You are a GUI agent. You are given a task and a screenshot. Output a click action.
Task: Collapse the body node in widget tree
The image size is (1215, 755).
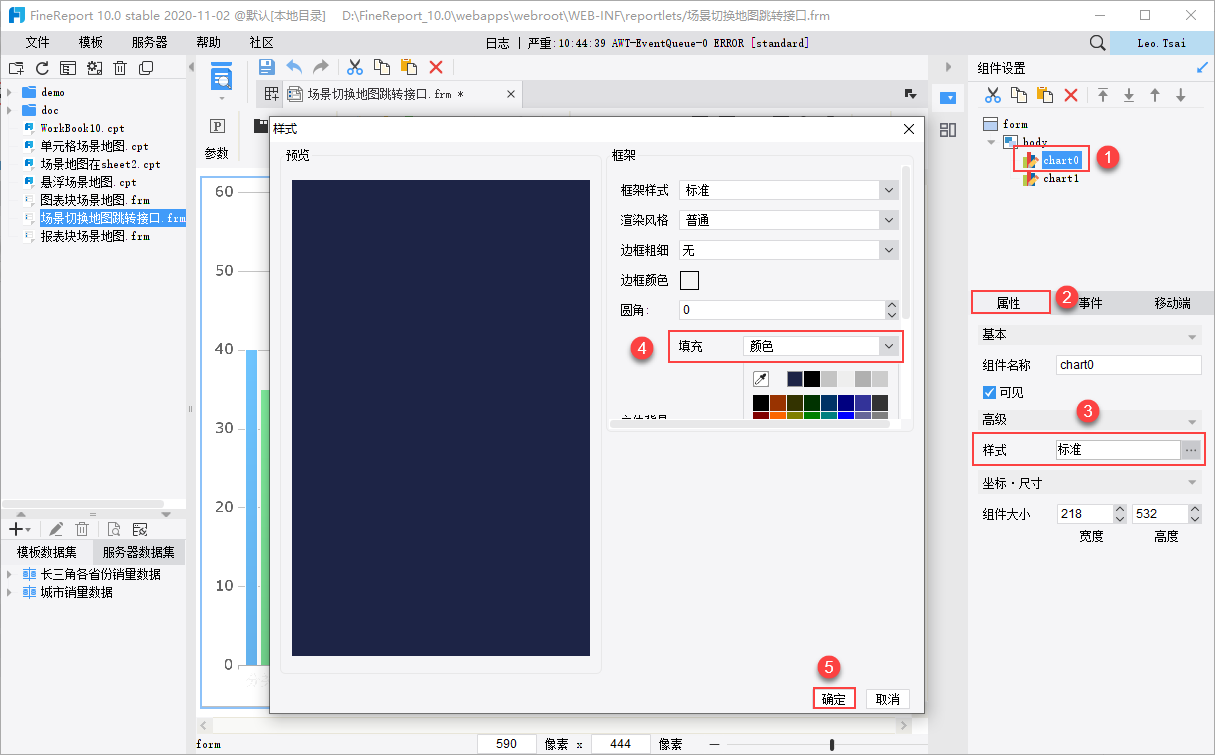[992, 142]
